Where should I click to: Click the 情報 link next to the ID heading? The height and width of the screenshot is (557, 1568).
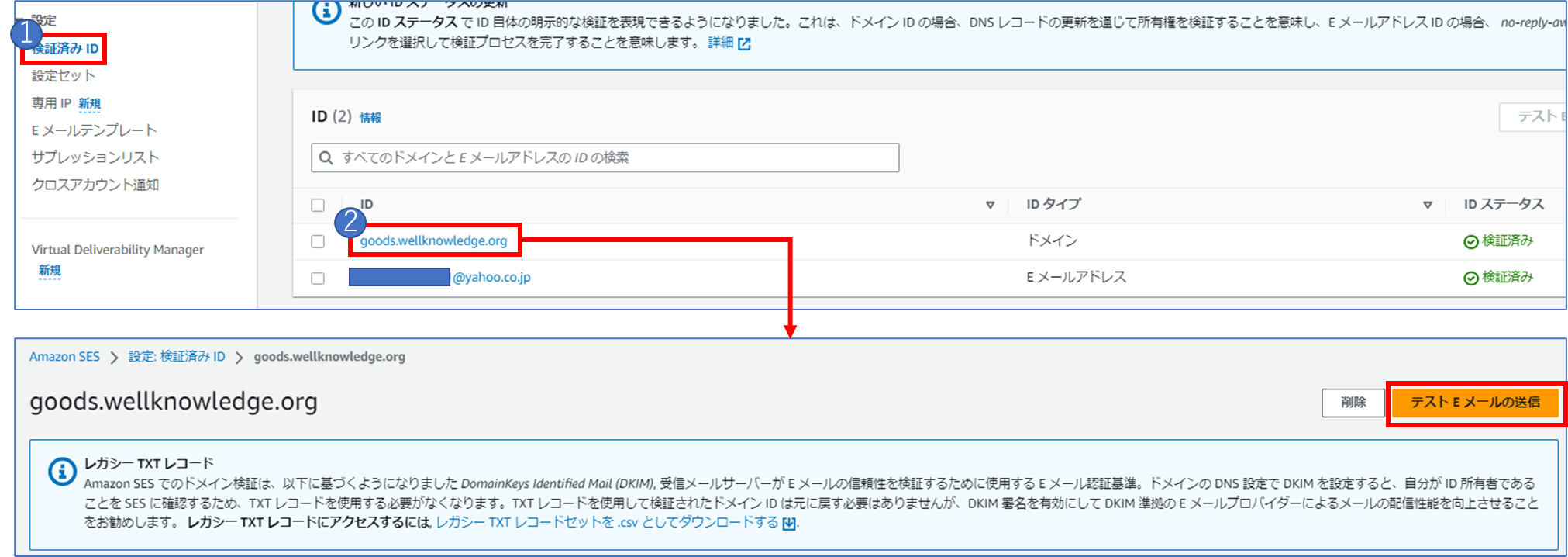coord(370,118)
